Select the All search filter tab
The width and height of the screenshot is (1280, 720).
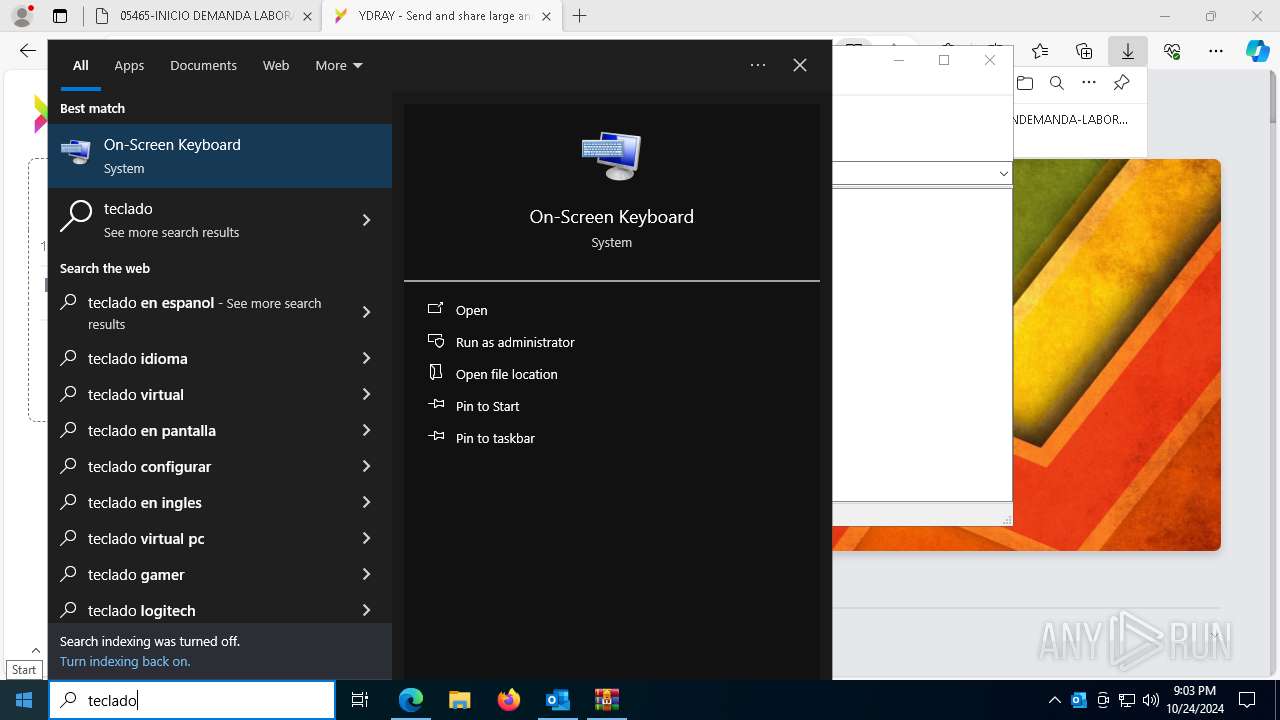click(x=81, y=65)
